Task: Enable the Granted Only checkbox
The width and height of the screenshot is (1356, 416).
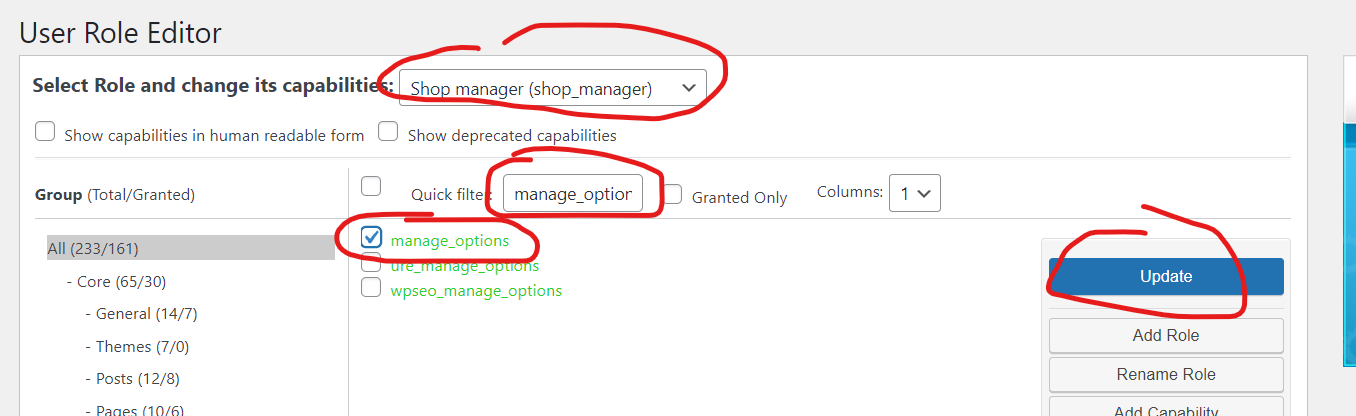Action: pyautogui.click(x=674, y=195)
